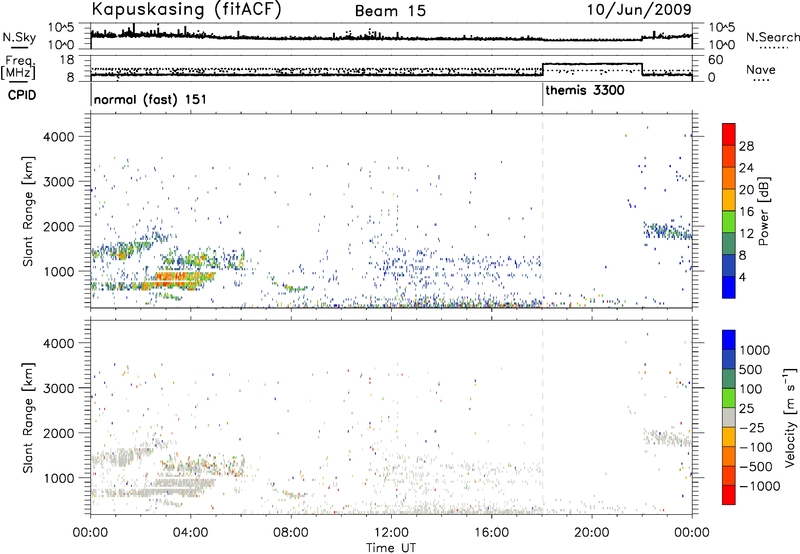Viewport: 800px width, 554px height.
Task: Click the top blue Velocity colorbar segment
Action: pyautogui.click(x=729, y=340)
